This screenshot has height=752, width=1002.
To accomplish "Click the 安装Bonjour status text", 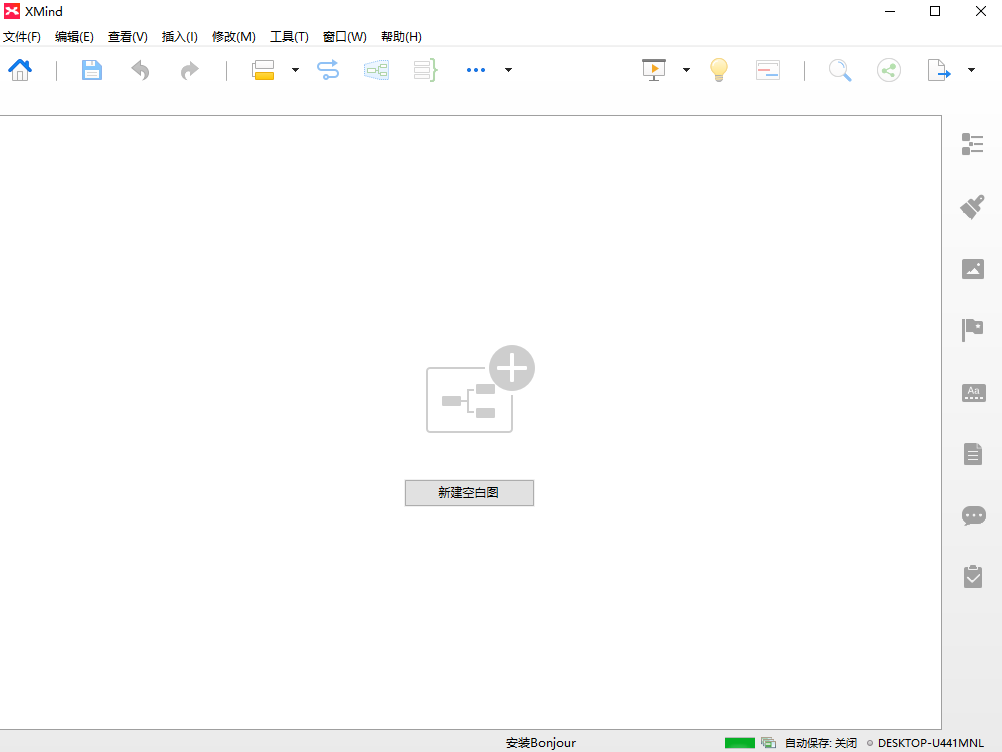I will pyautogui.click(x=541, y=742).
